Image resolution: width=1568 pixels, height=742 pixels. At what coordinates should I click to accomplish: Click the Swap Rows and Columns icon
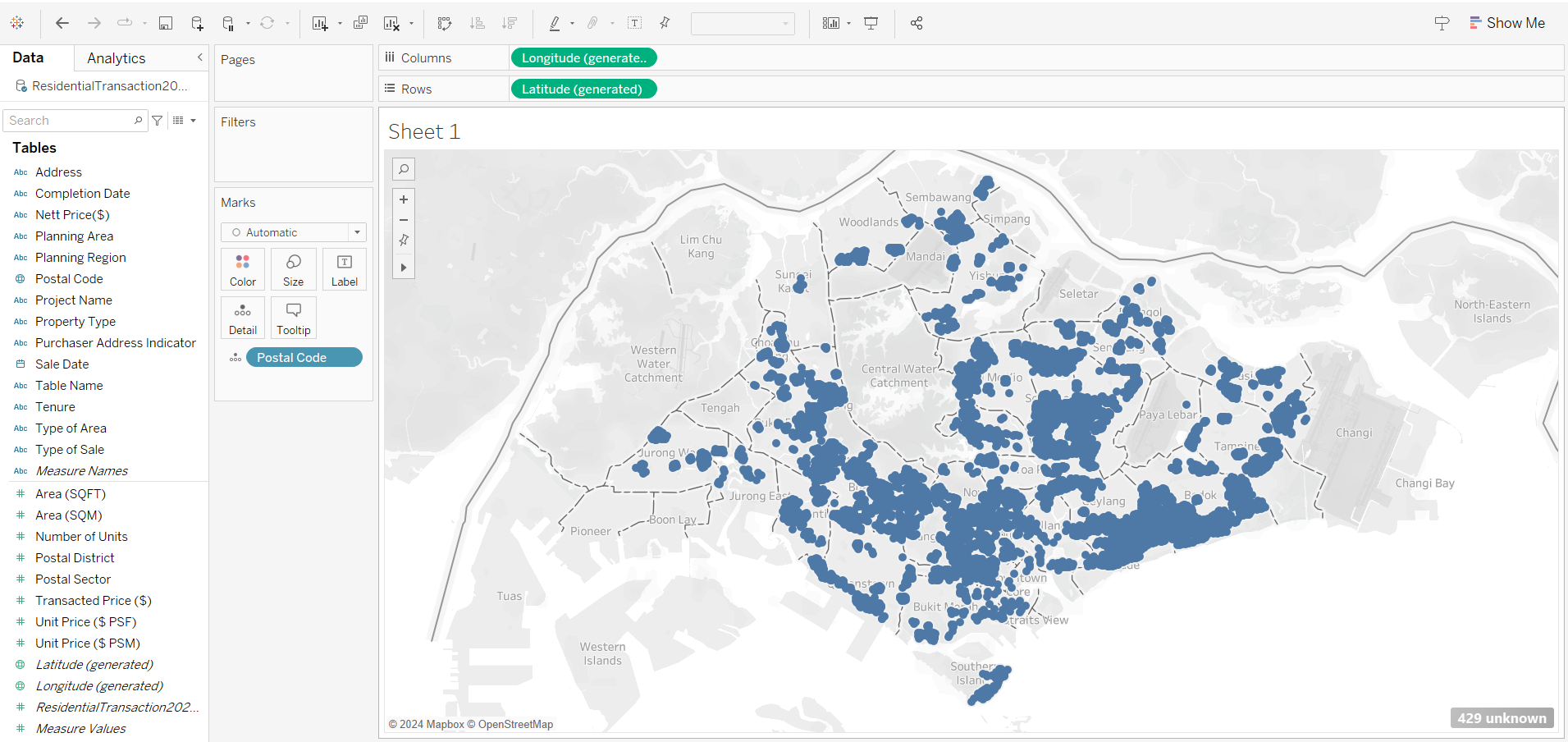(x=445, y=23)
